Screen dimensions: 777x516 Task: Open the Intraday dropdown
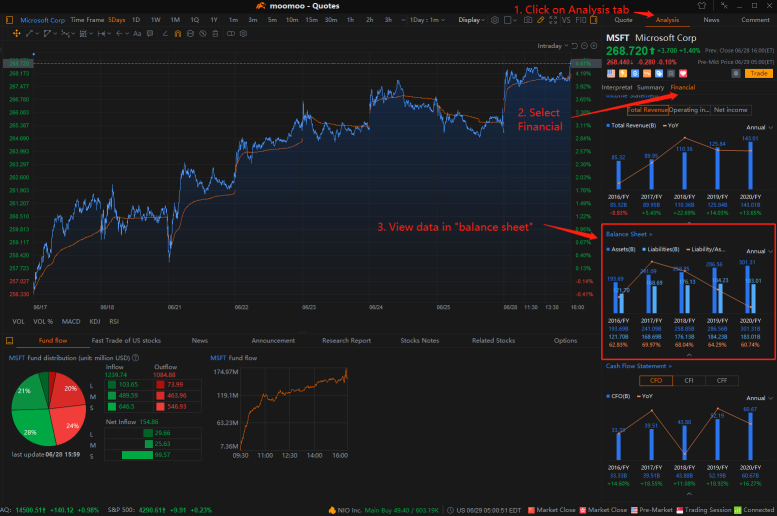pyautogui.click(x=553, y=46)
